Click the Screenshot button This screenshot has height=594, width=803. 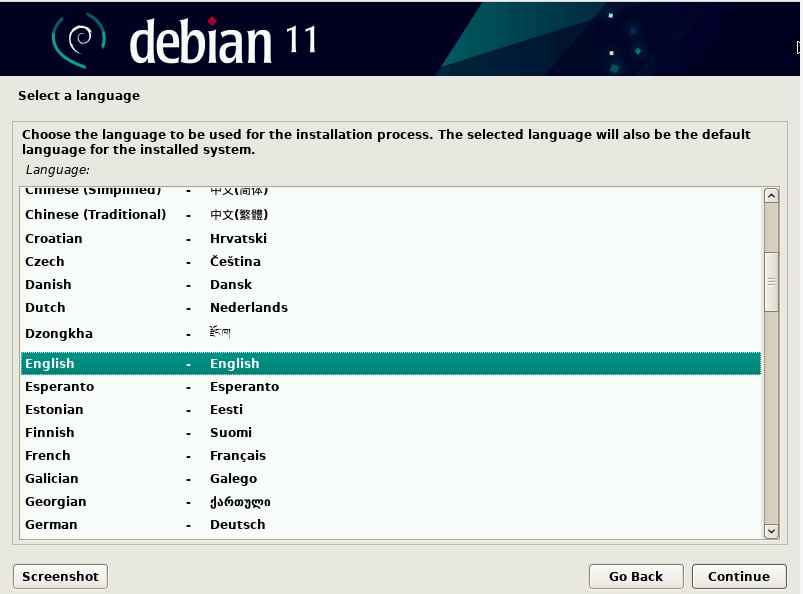point(60,577)
